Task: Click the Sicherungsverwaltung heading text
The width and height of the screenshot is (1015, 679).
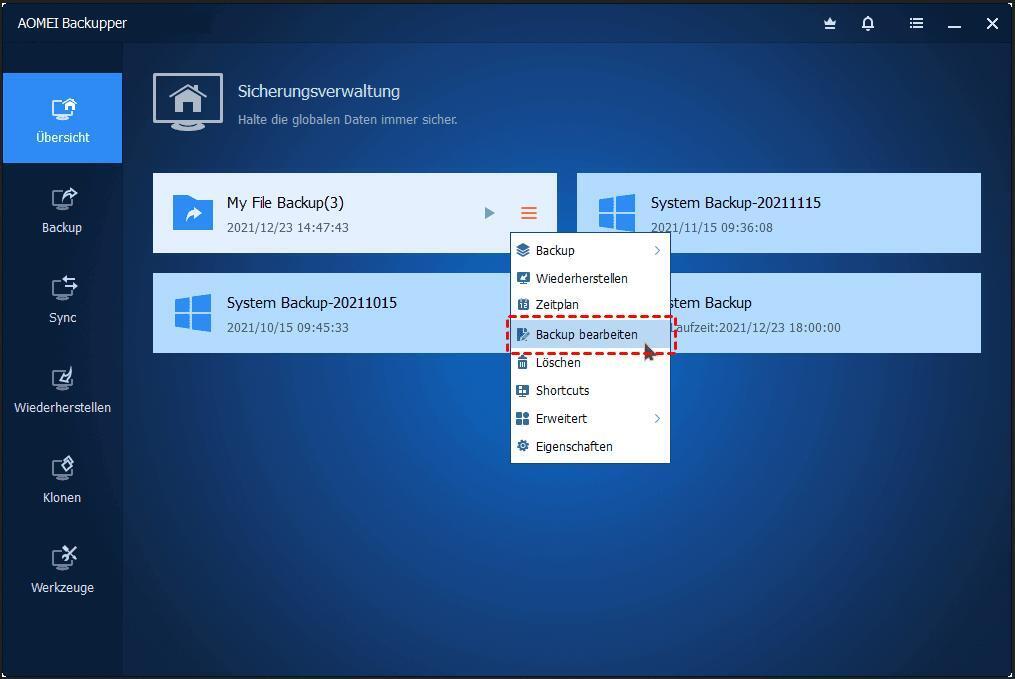Action: coord(318,91)
